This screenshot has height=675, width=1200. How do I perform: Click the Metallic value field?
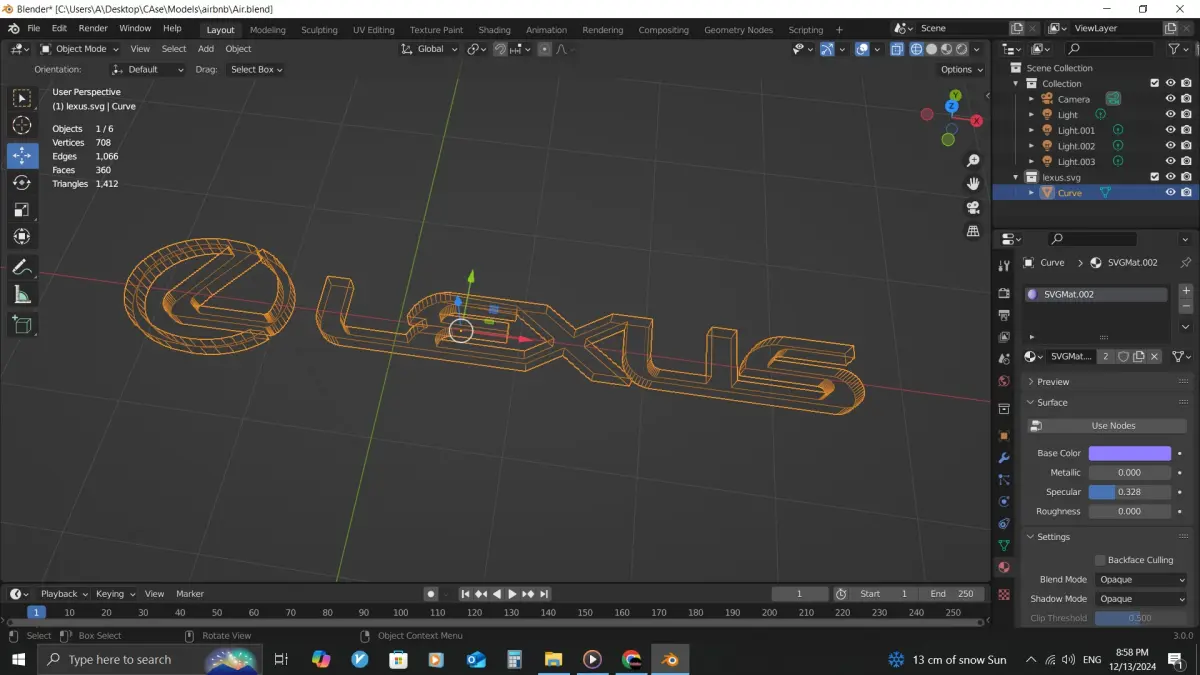coord(1129,472)
